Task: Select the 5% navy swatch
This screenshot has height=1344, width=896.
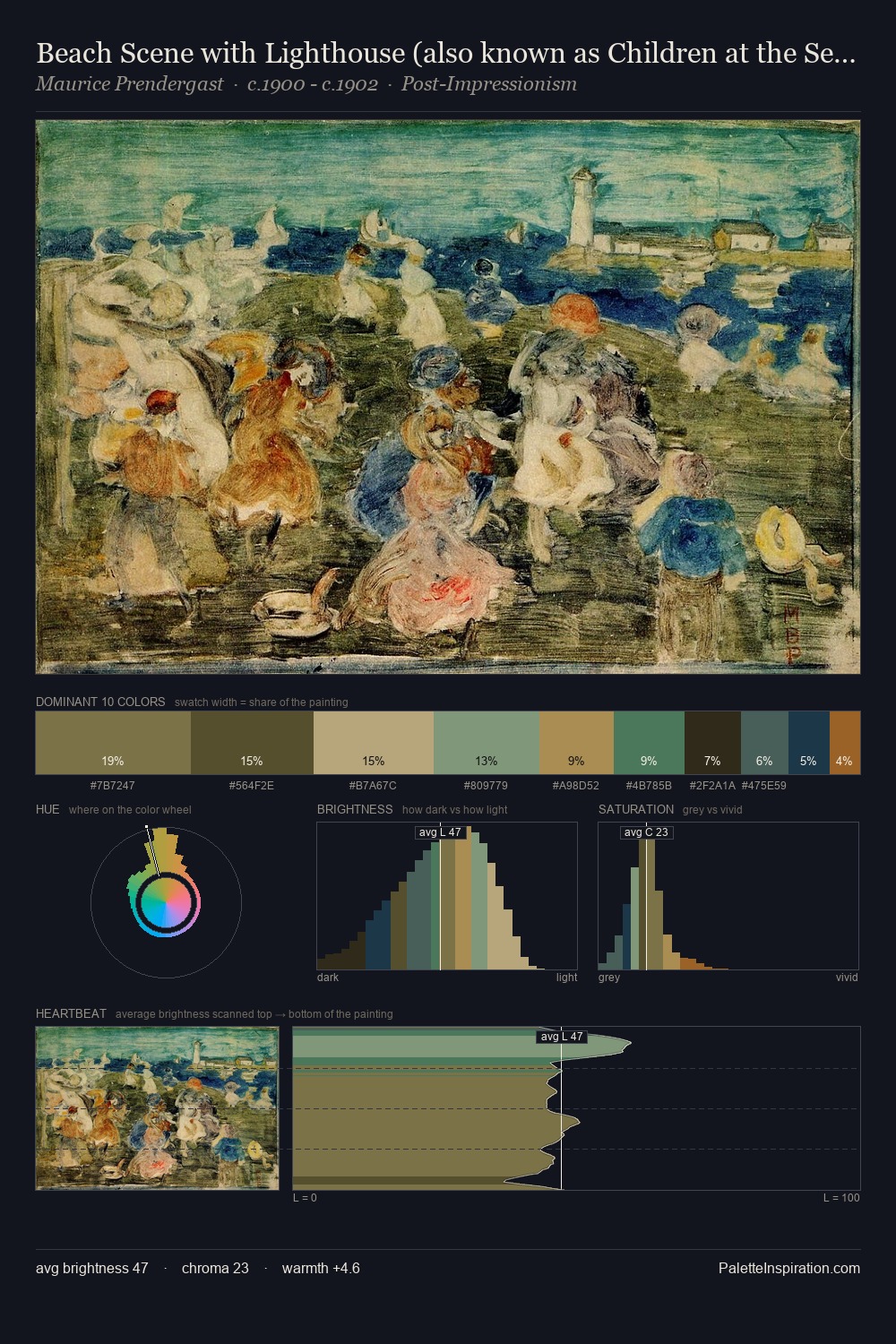Action: pyautogui.click(x=809, y=743)
